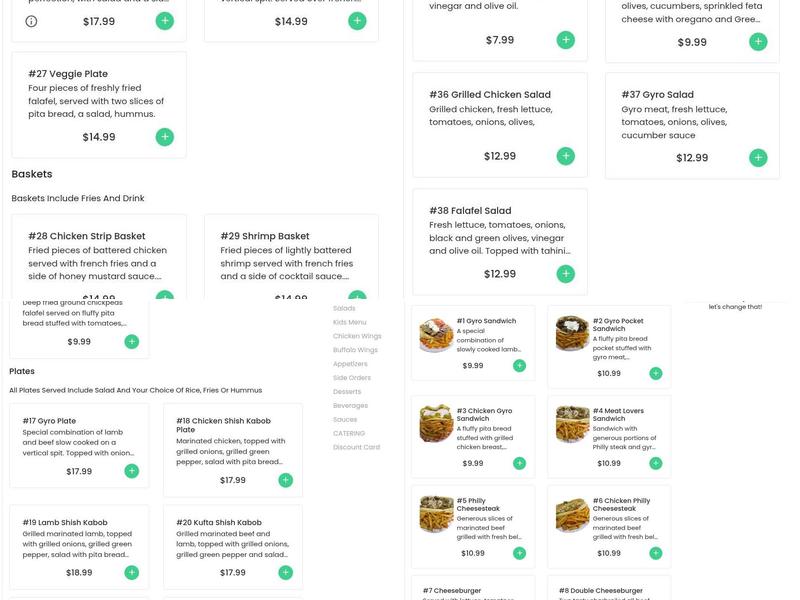Add #17 Gyro Plate to cart
Image resolution: width=800 pixels, height=600 pixels.
pyautogui.click(x=131, y=471)
